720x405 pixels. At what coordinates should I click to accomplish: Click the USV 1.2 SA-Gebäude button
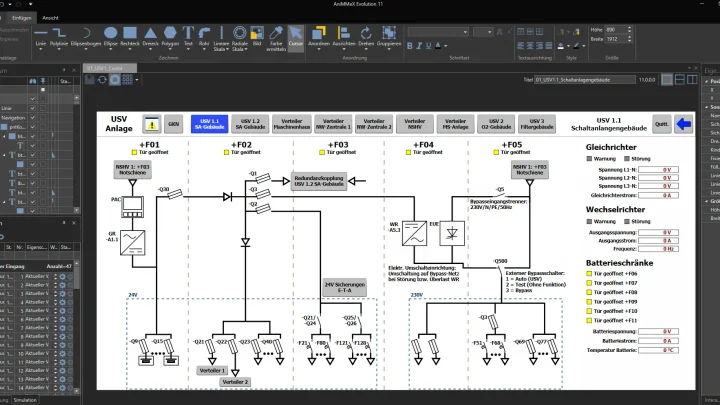[250, 124]
